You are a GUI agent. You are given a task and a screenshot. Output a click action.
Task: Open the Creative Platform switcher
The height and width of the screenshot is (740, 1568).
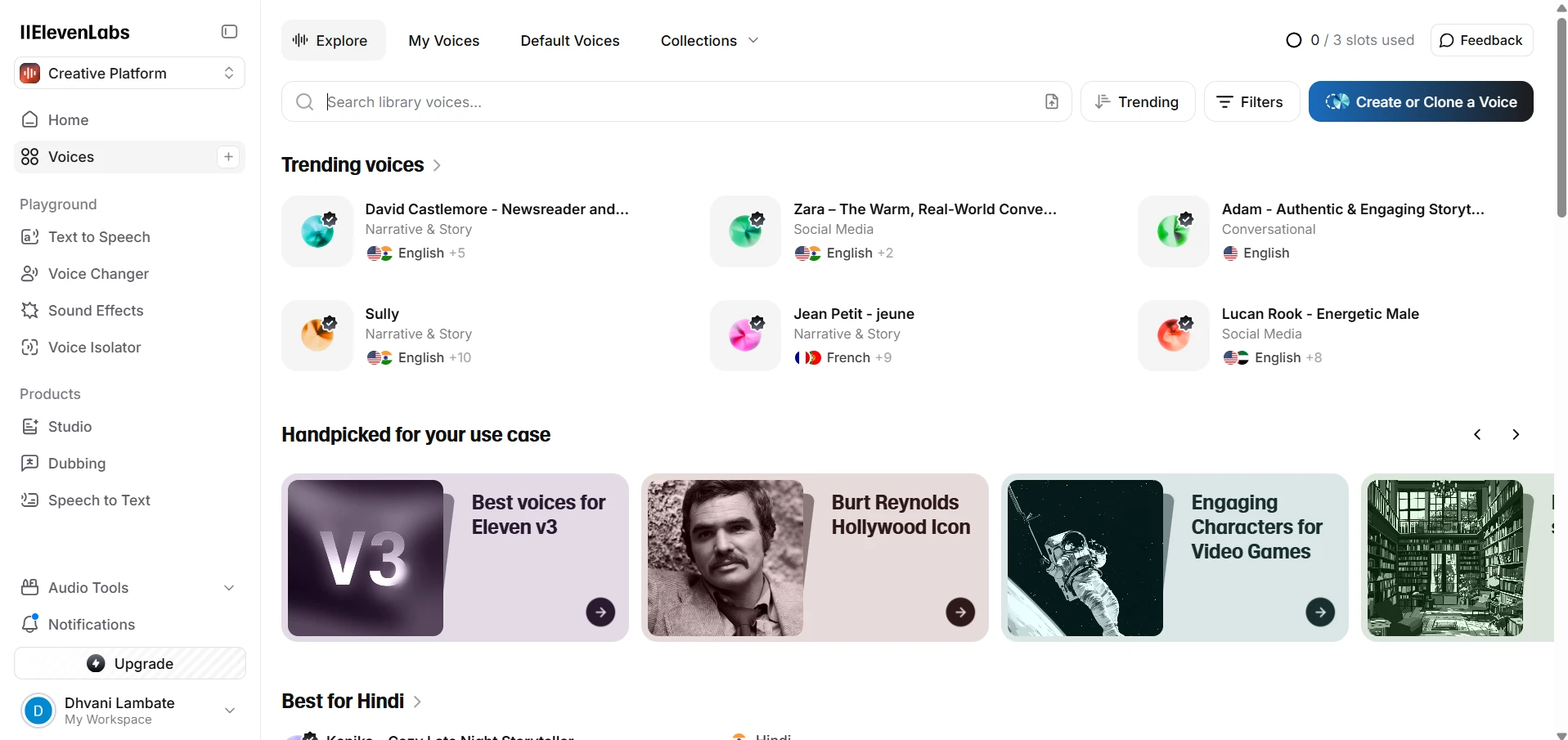[x=129, y=74]
